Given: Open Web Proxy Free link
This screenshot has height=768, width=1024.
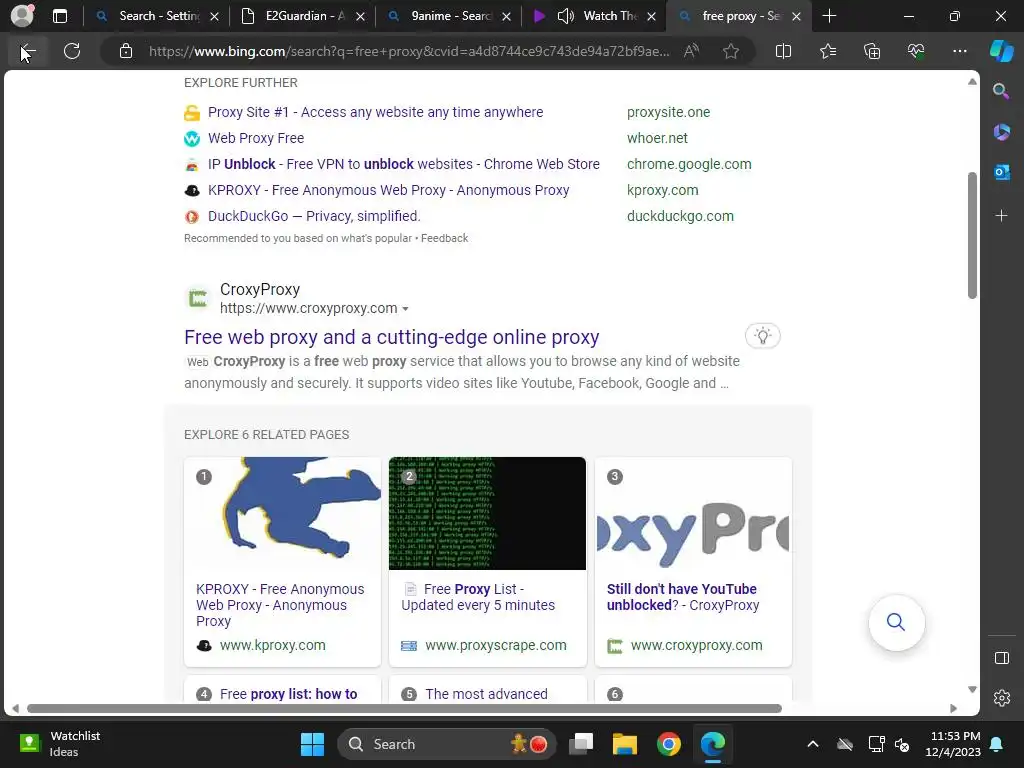Looking at the screenshot, I should click(x=256, y=138).
